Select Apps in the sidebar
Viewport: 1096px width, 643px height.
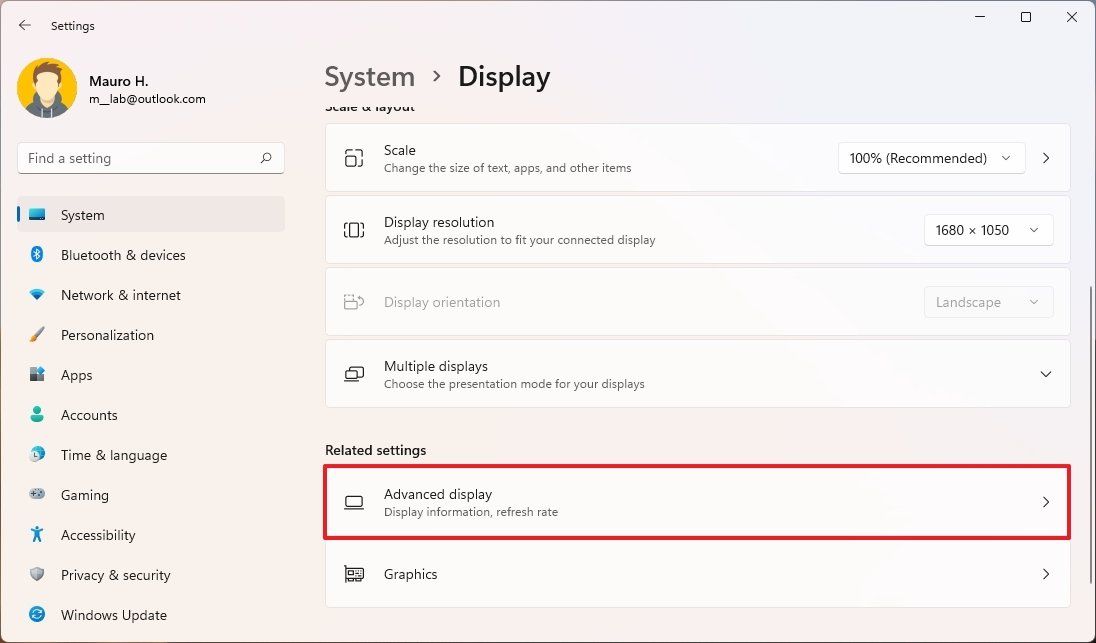76,375
